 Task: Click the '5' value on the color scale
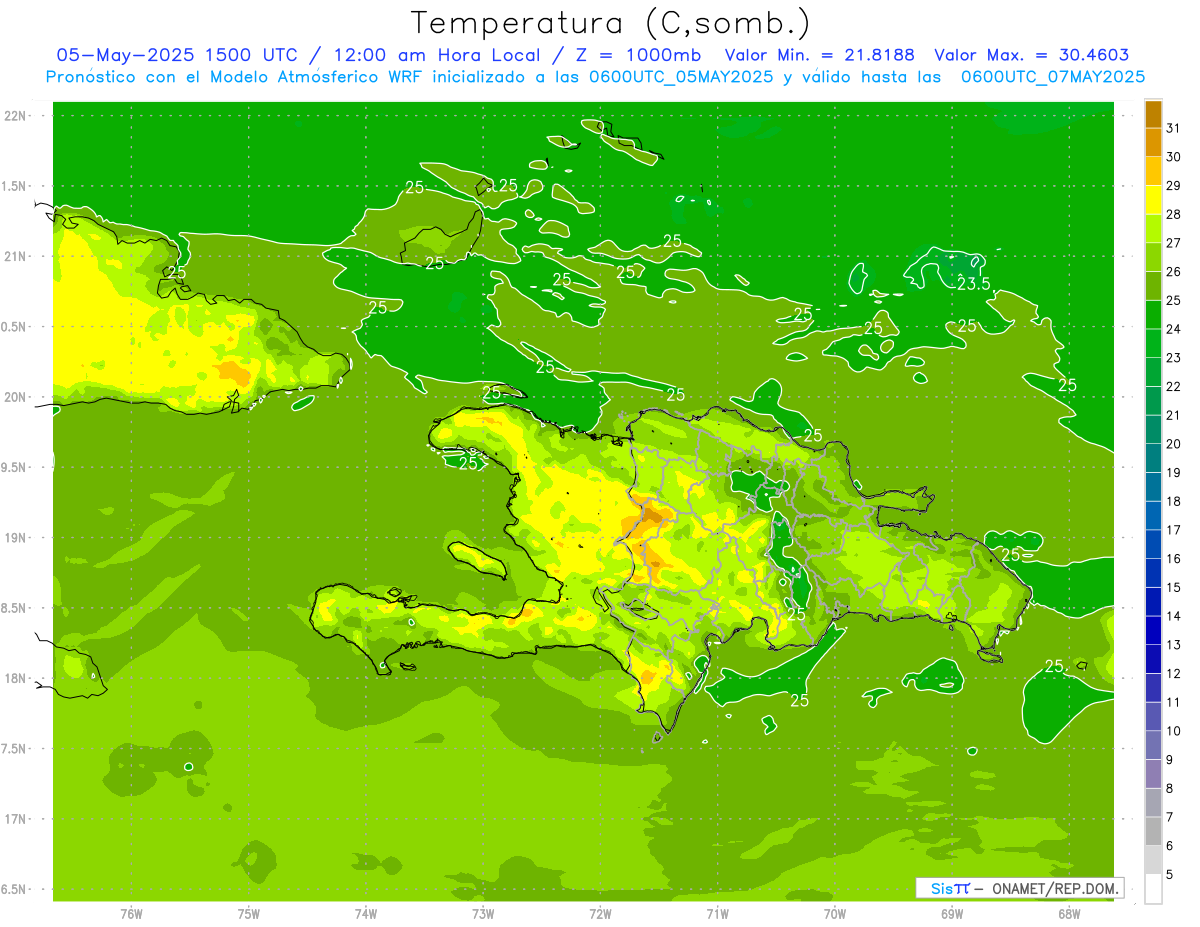pyautogui.click(x=1170, y=874)
